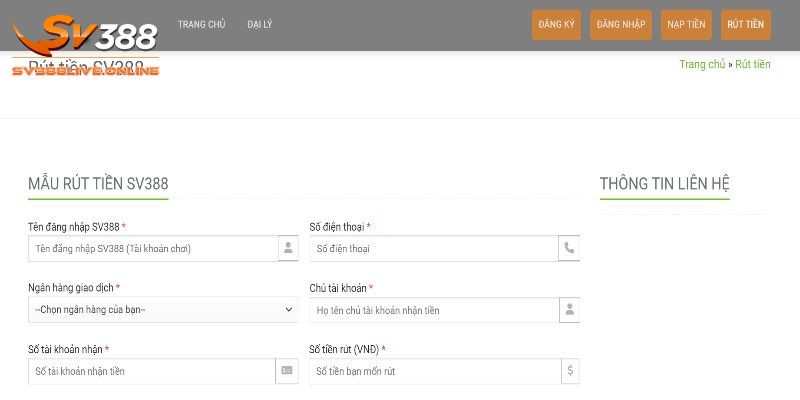Screen dimensions: 800x400
Task: Click the ĐĂNG NHẬP button
Action: [621, 24]
